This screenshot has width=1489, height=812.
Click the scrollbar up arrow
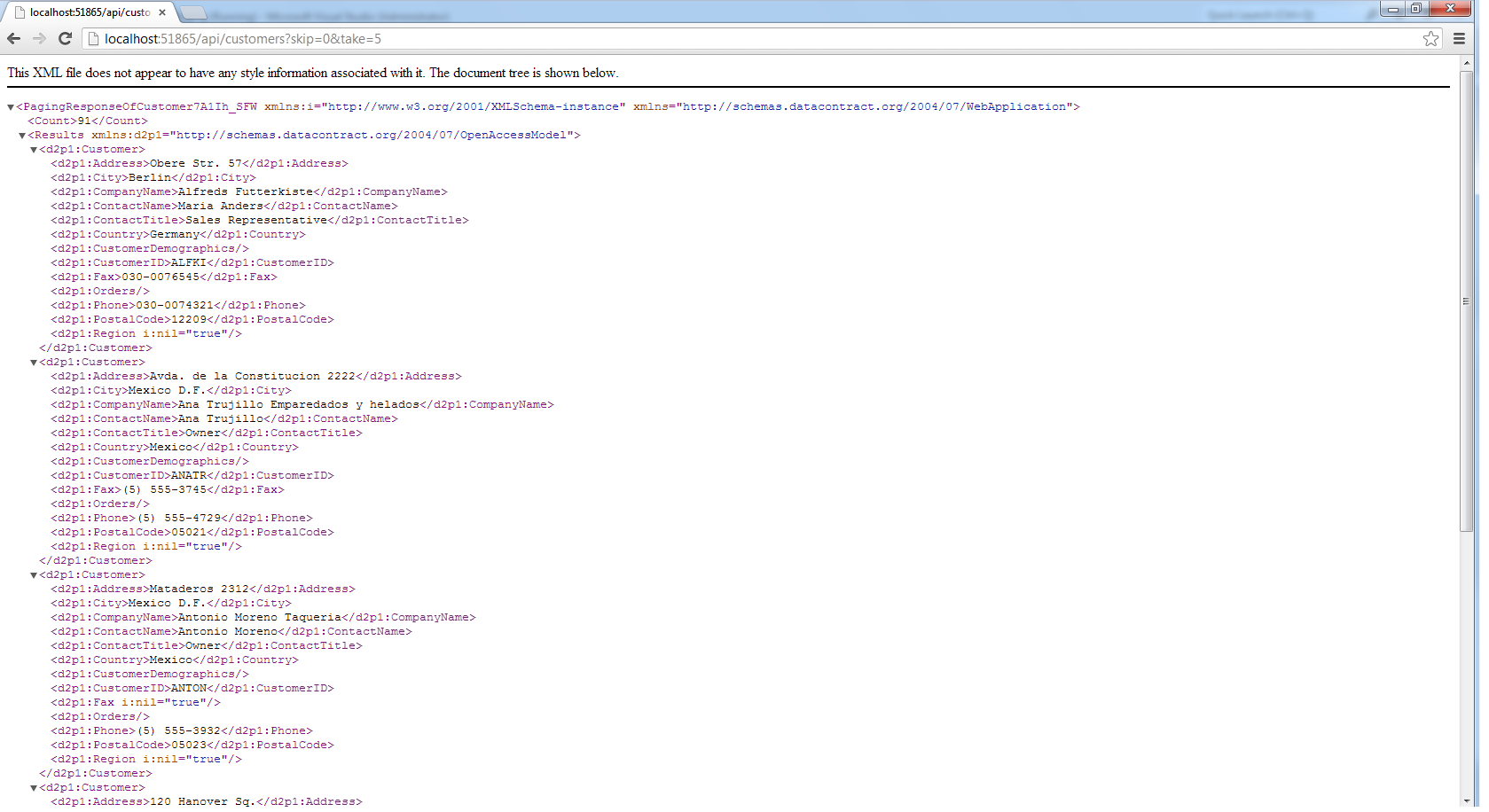click(x=1466, y=63)
